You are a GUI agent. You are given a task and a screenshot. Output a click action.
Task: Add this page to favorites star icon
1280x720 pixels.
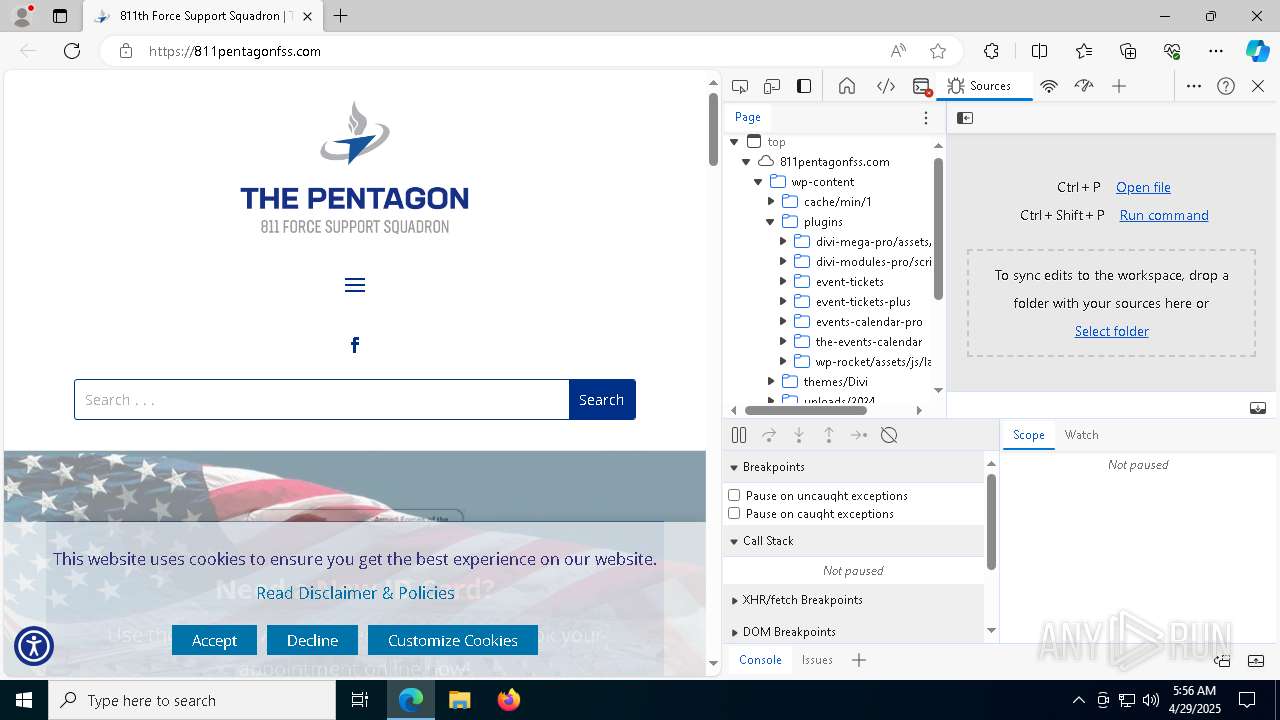coord(938,51)
